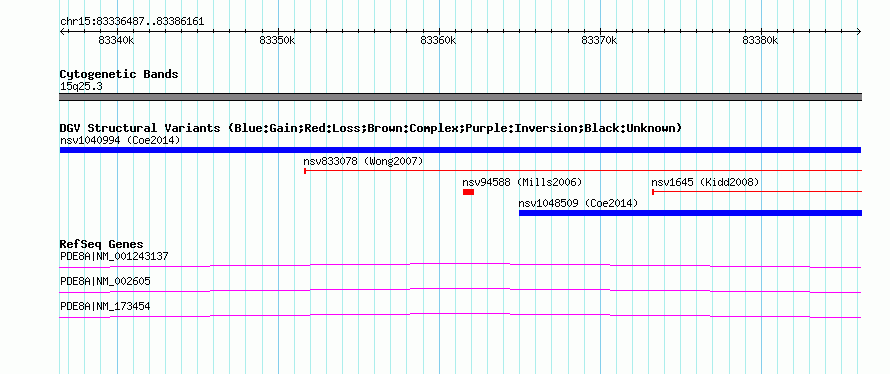
Task: Click the ruler's right arrowhead
Action: (859, 32)
